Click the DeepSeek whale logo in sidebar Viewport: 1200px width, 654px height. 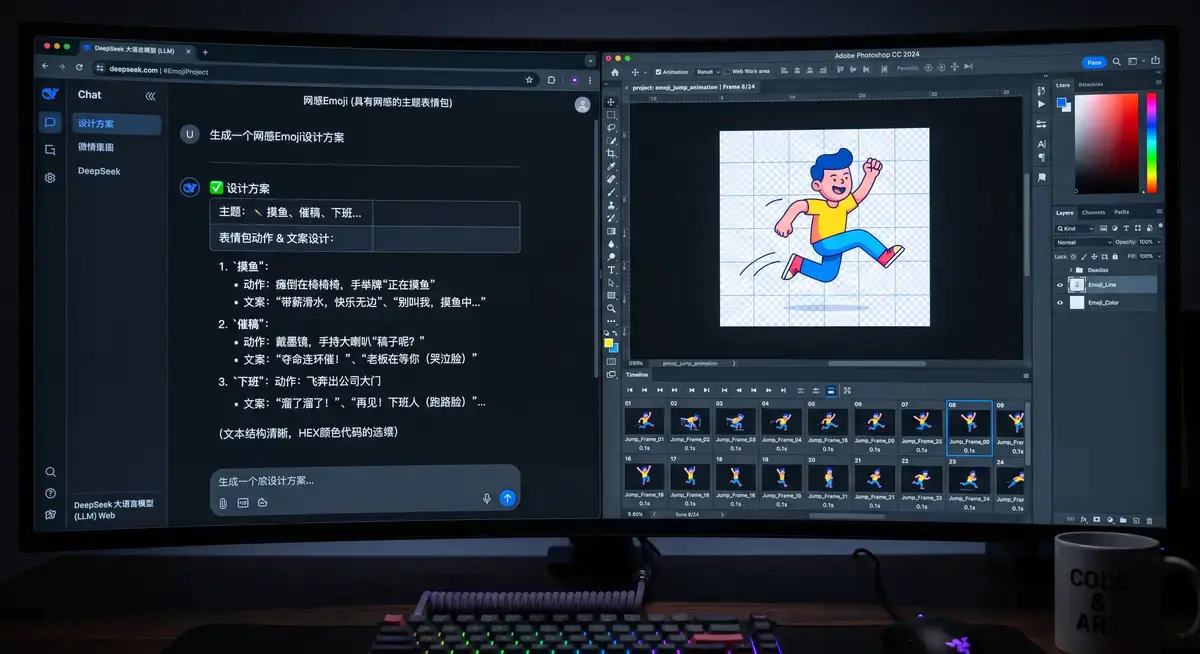(50, 94)
